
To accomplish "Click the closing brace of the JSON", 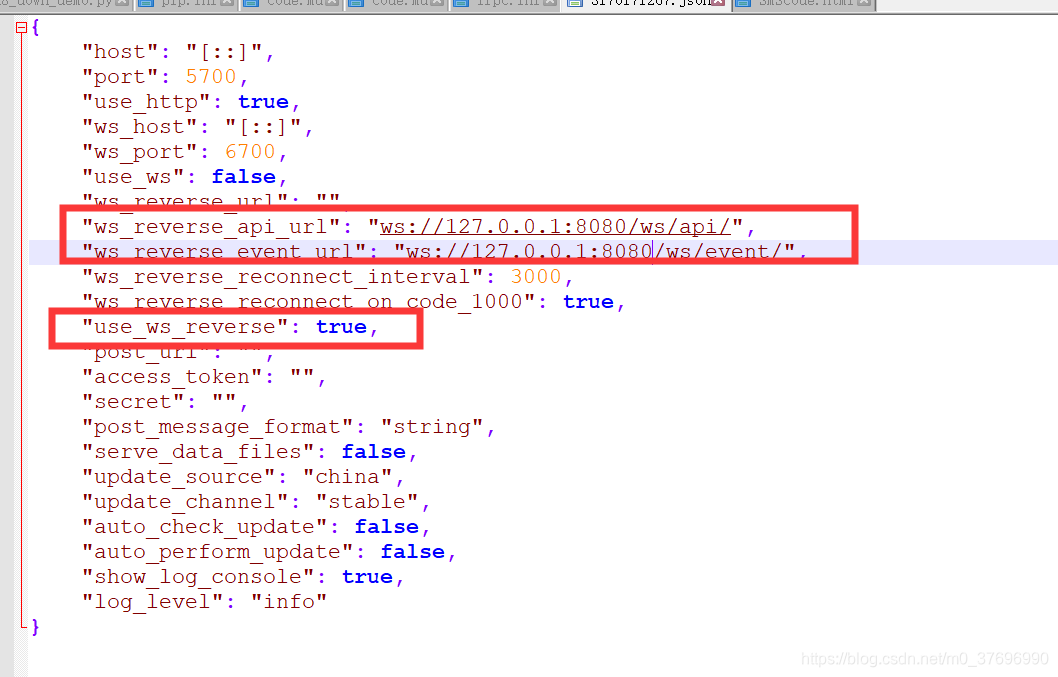I will click(x=35, y=626).
